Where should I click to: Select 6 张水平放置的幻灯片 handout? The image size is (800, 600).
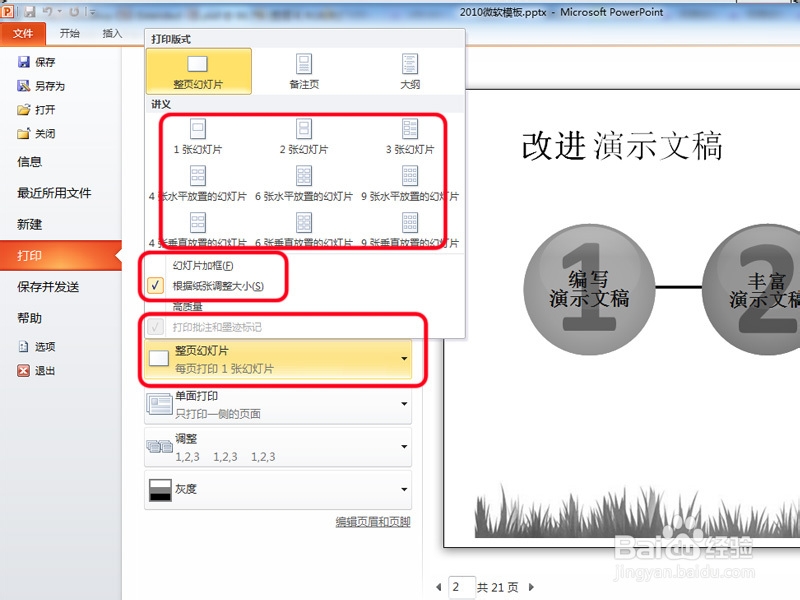click(x=304, y=176)
